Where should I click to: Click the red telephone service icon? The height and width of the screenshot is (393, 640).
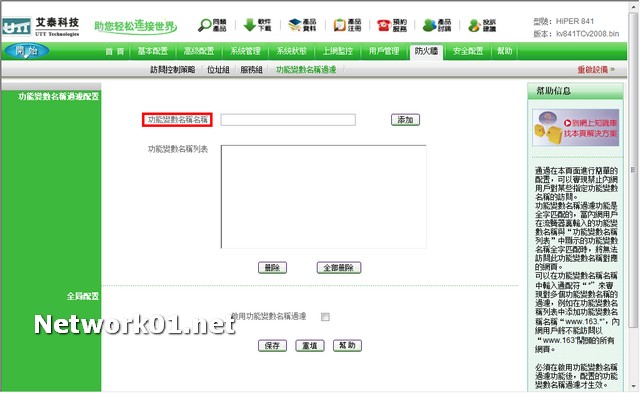click(384, 25)
